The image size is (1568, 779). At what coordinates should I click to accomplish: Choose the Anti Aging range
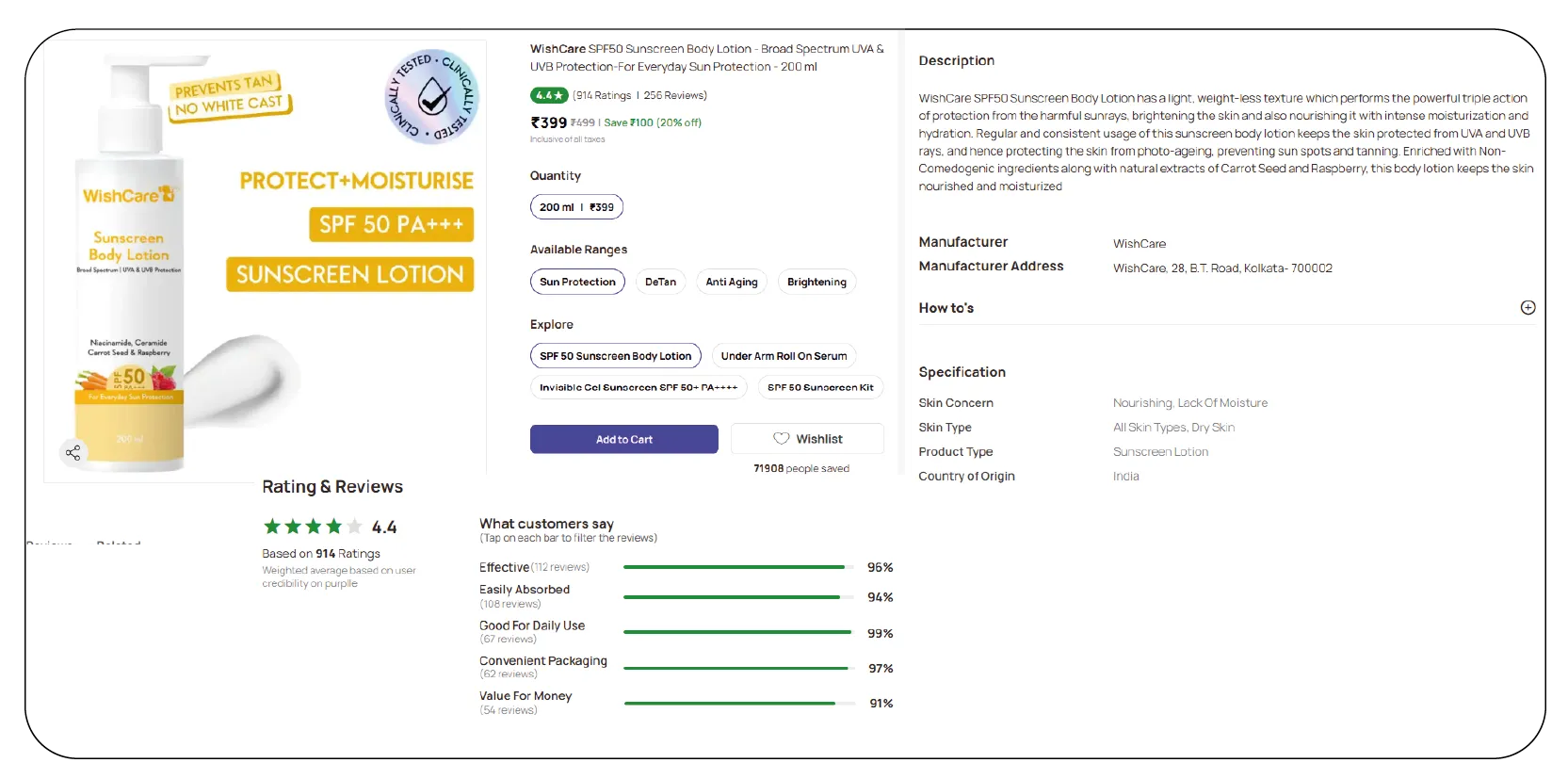click(x=732, y=282)
